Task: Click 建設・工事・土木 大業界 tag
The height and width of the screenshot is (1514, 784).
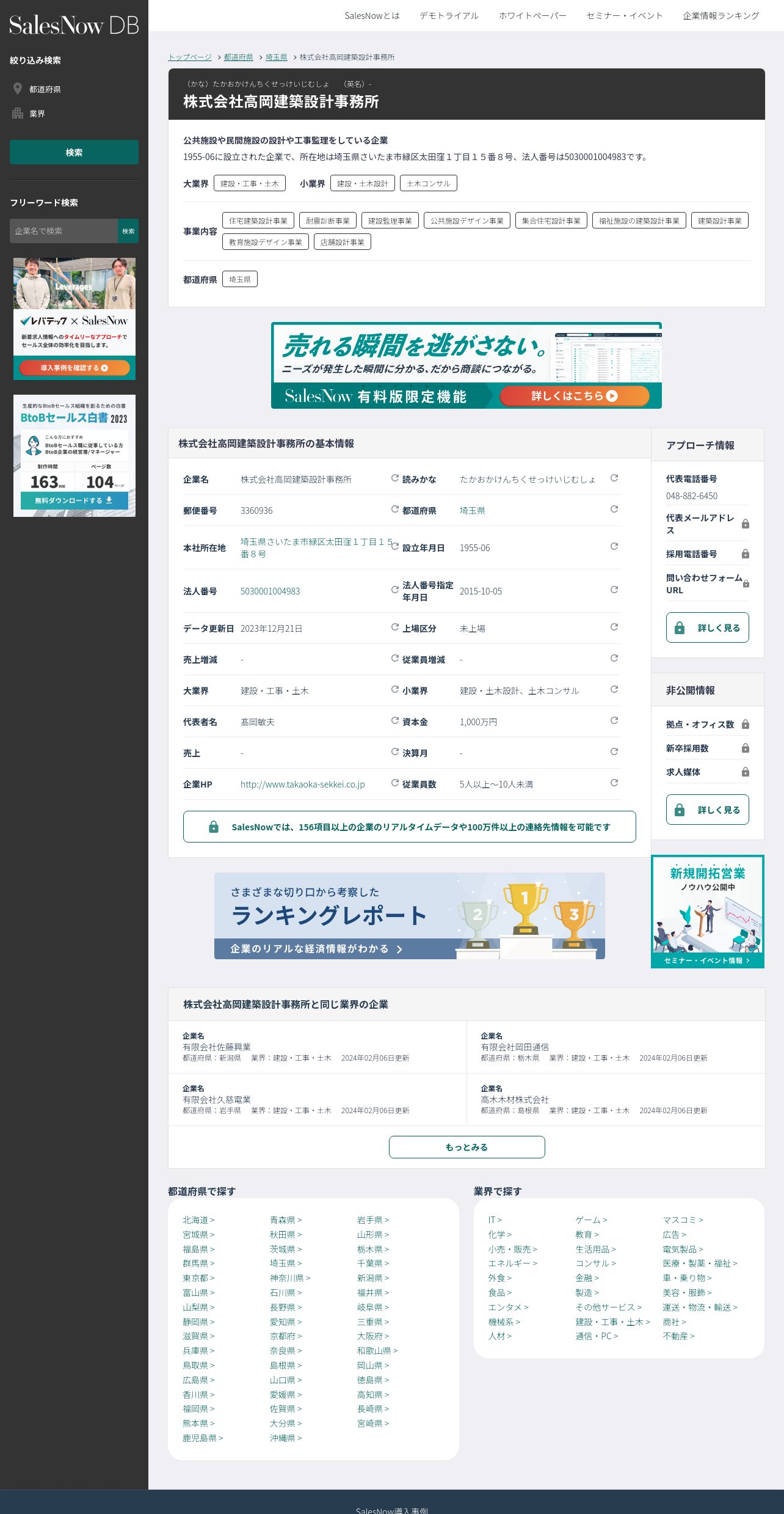Action: [250, 183]
